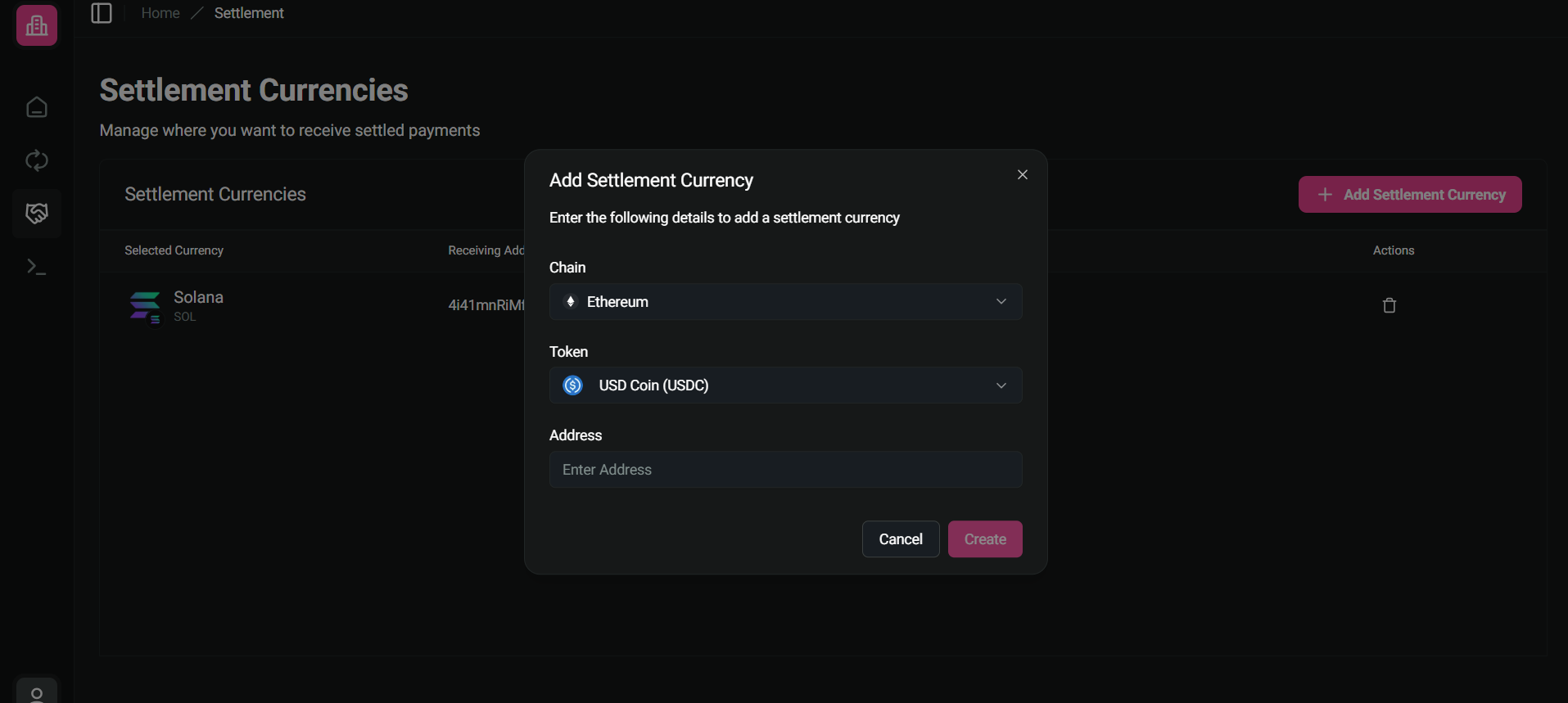Click the Chain field label
Screen dimensions: 1568x703
click(x=567, y=268)
